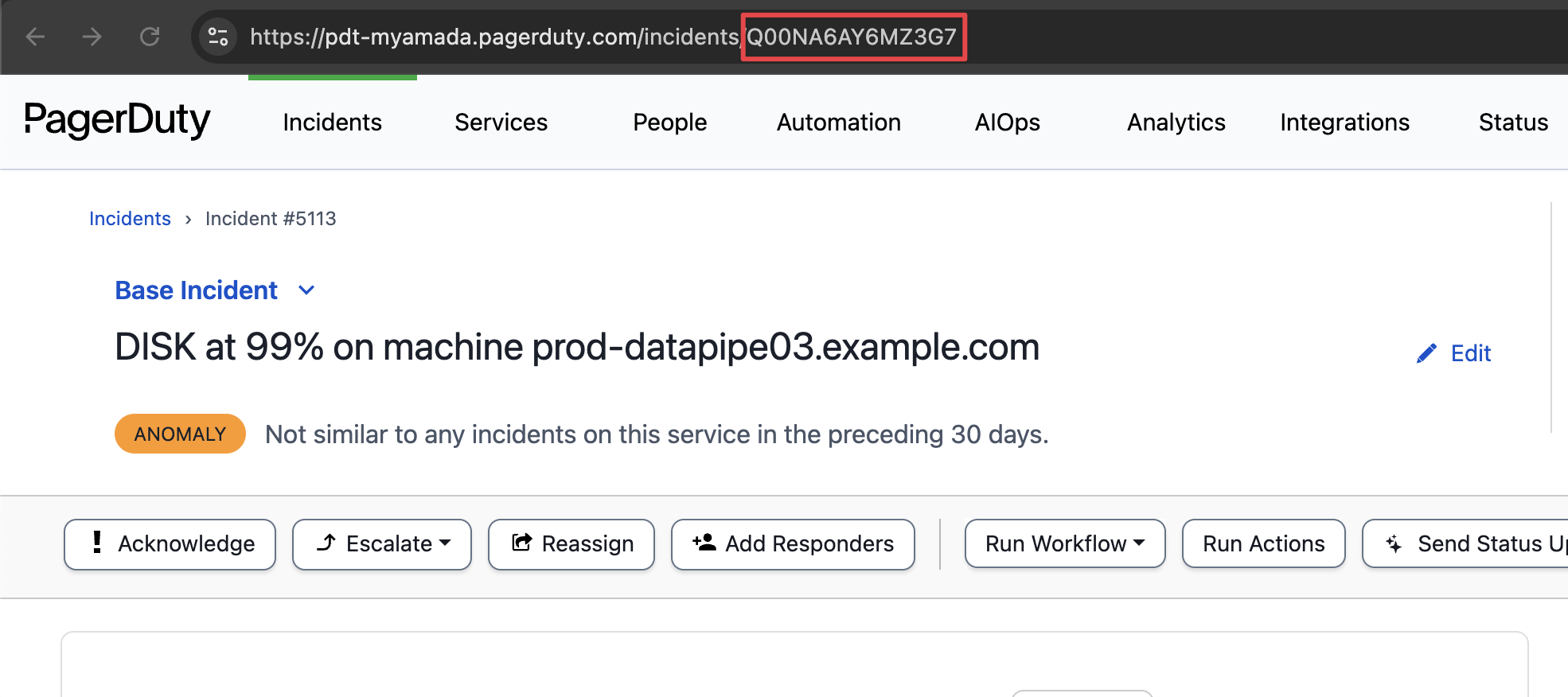Reload the page with the refresh icon
Image resolution: width=1568 pixels, height=697 pixels.
point(150,37)
